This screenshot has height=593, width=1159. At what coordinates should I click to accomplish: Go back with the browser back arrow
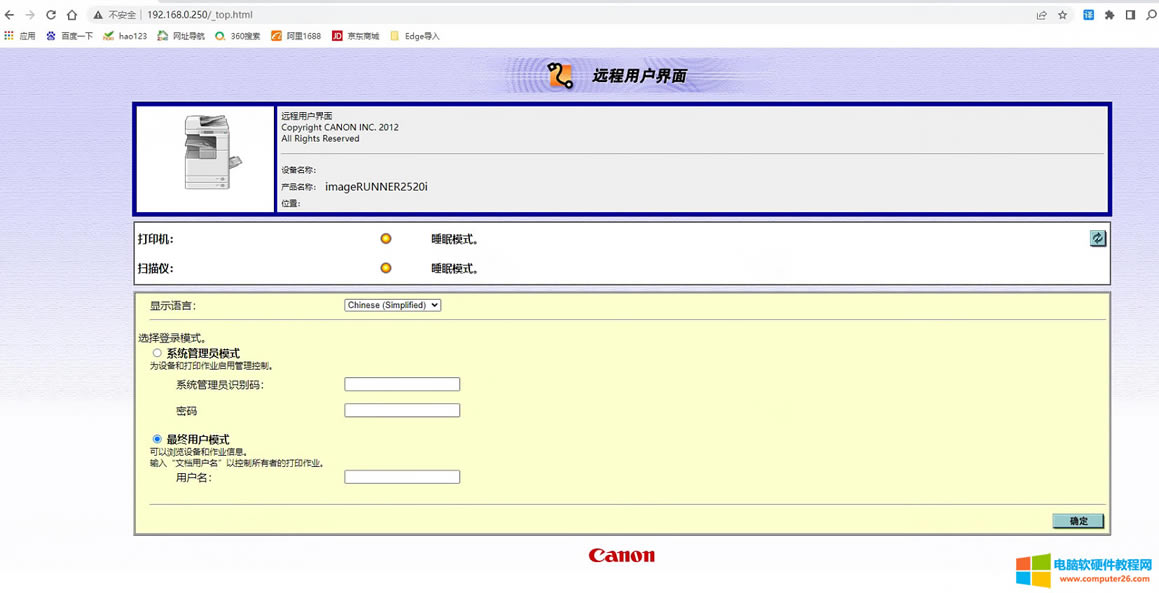click(10, 15)
